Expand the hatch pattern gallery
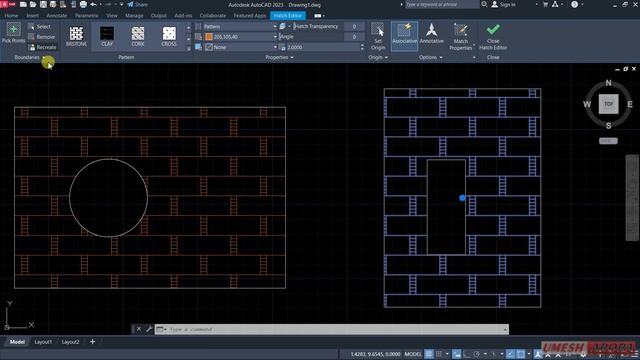 tap(188, 48)
